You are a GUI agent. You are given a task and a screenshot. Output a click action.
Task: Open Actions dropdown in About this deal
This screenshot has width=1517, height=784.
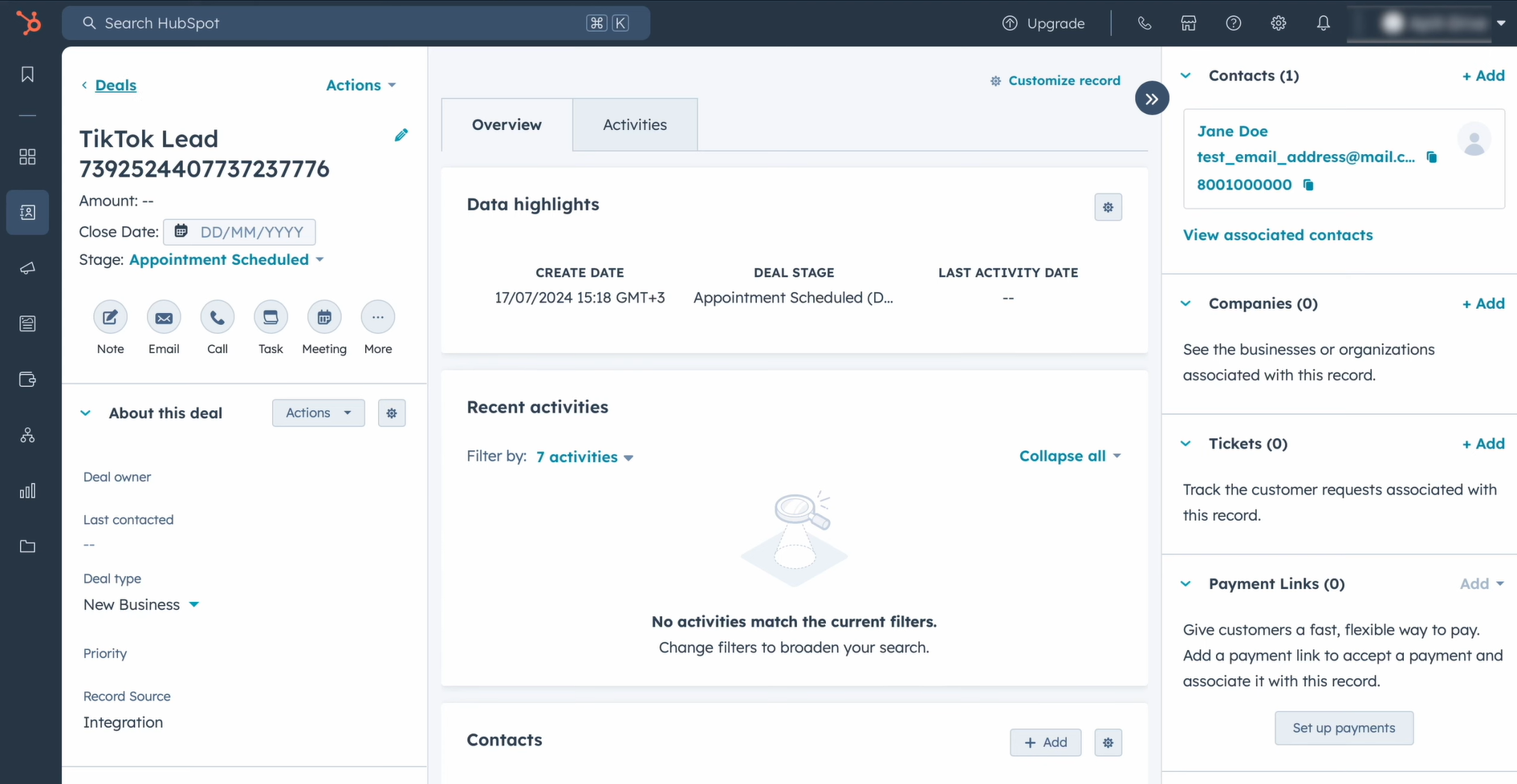[x=319, y=413]
